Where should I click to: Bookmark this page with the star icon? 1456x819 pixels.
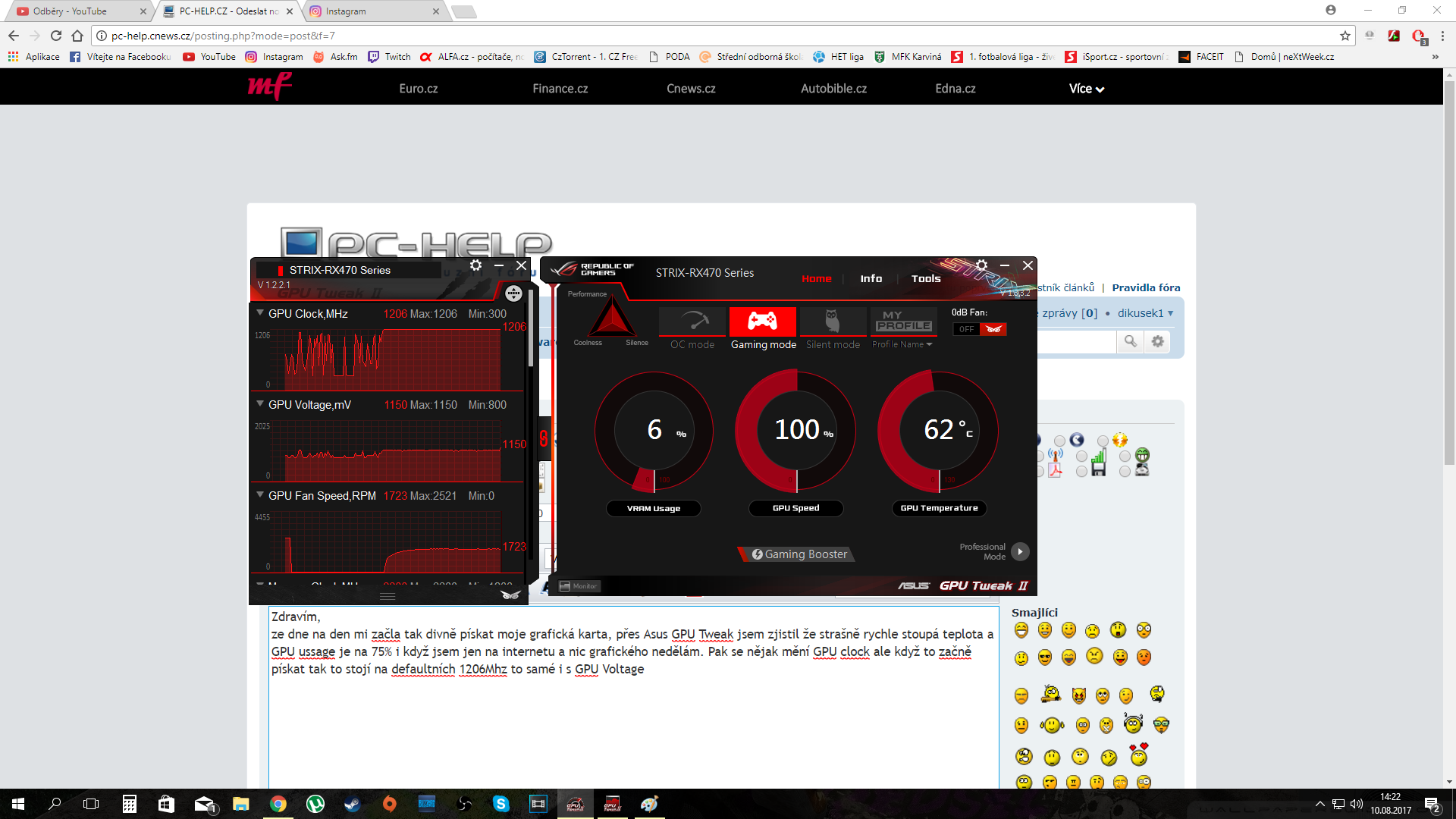coord(1345,36)
